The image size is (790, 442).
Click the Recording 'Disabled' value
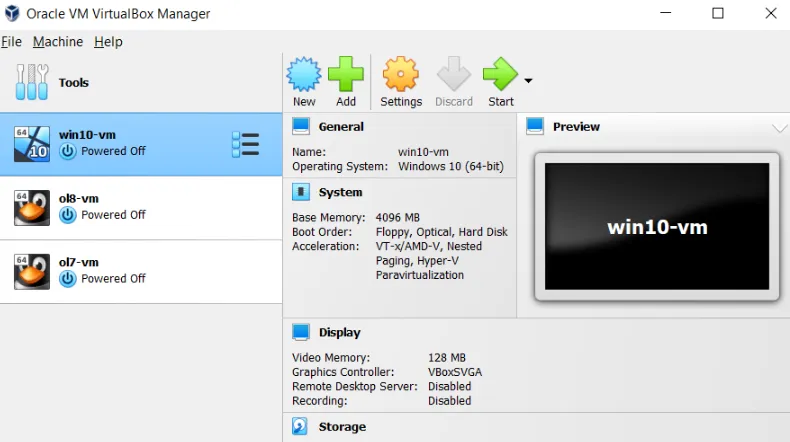coord(449,401)
